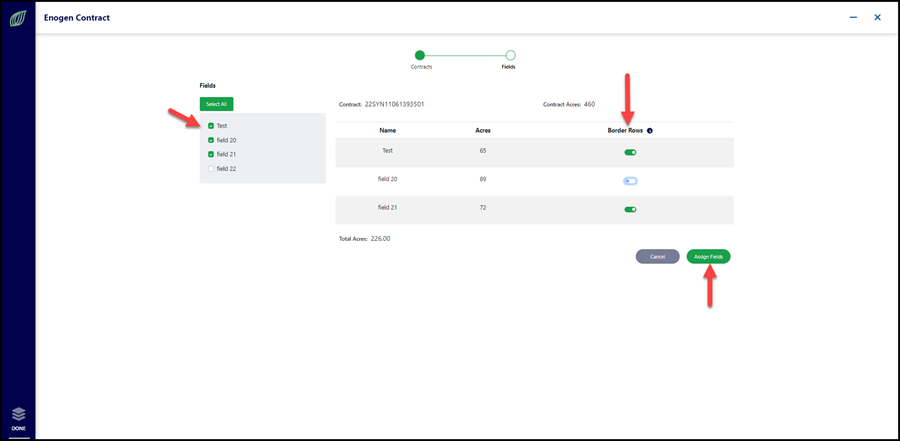The width and height of the screenshot is (900, 441).
Task: Uncheck the Test field checkbox
Action: [211, 125]
